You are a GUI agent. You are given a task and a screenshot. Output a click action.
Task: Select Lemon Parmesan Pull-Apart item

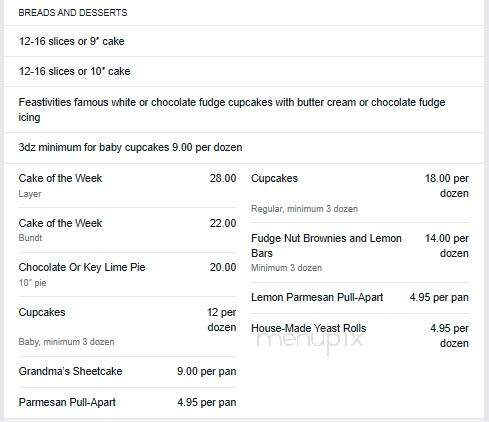(360, 297)
